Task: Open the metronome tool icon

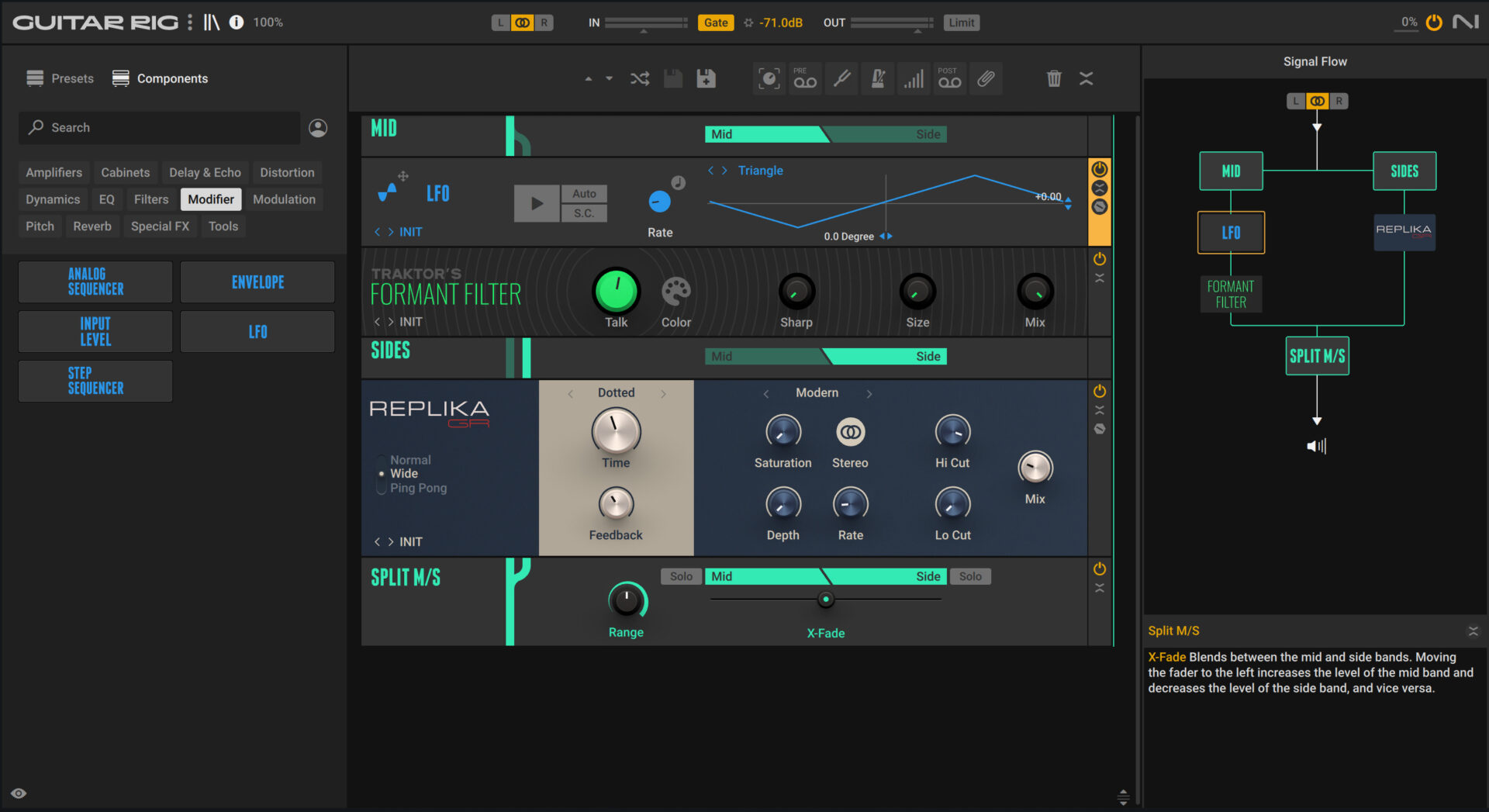Action: click(x=878, y=78)
